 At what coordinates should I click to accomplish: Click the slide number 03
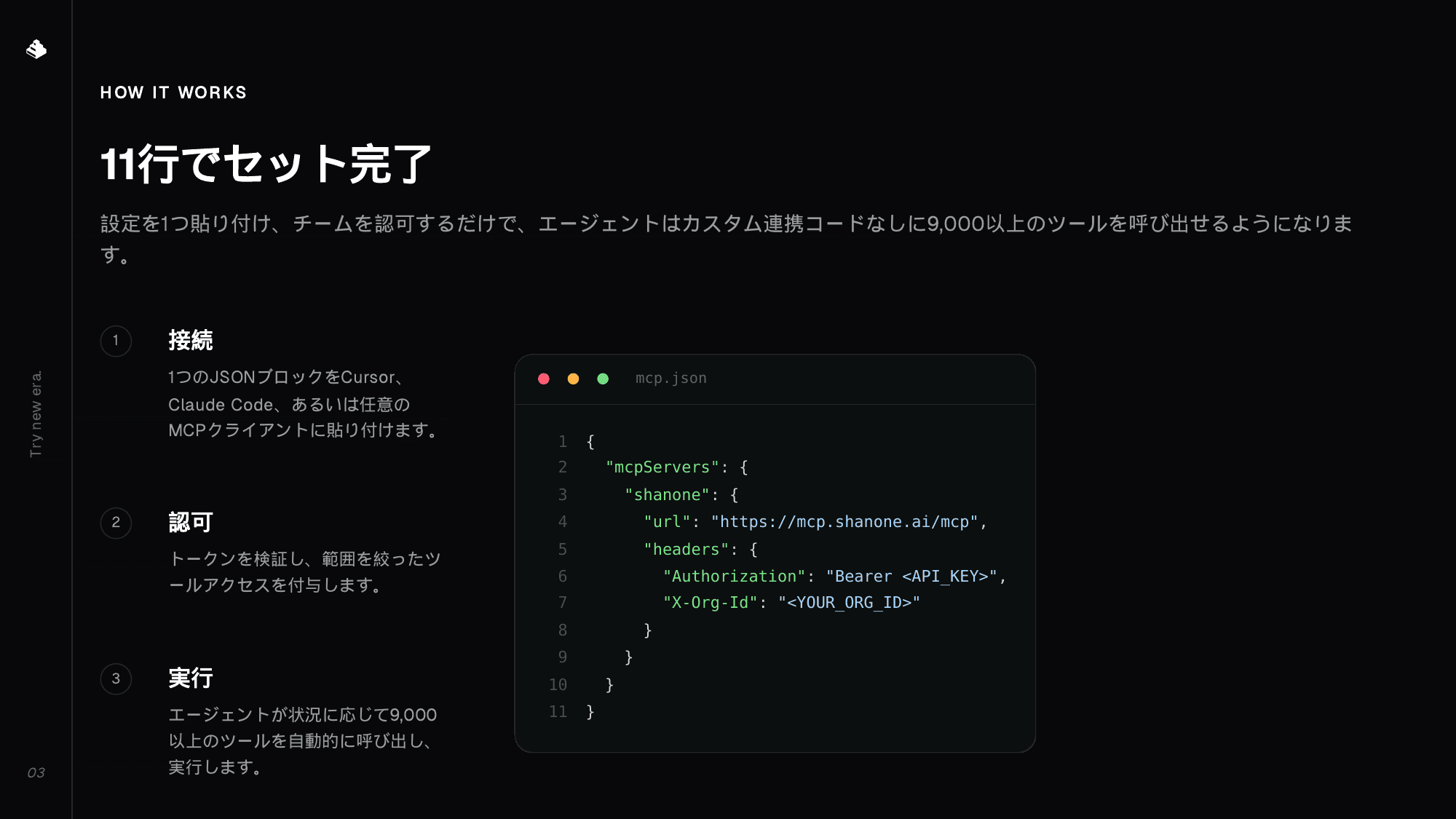[36, 772]
